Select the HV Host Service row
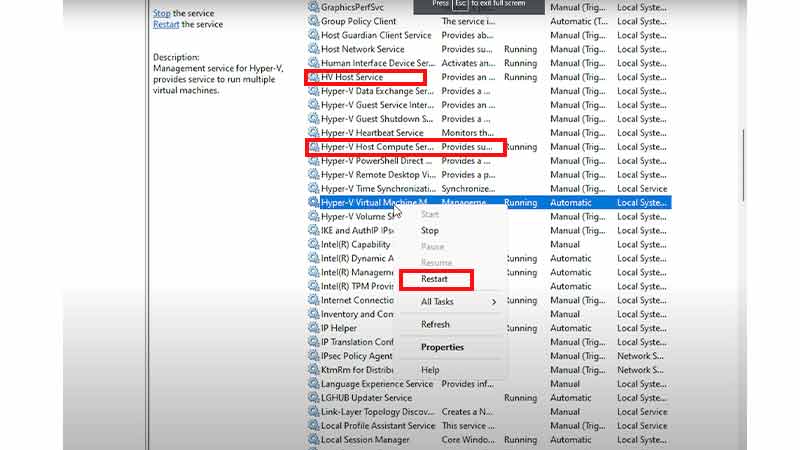 click(x=489, y=77)
